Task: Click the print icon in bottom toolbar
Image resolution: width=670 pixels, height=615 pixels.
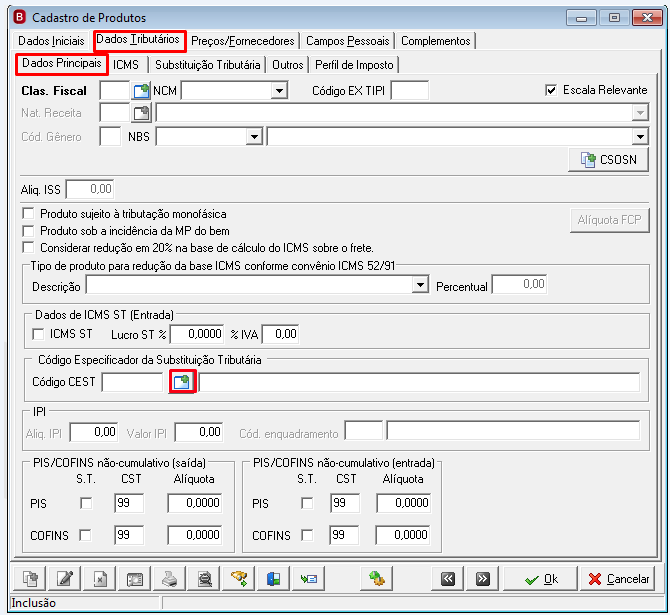Action: coord(170,579)
